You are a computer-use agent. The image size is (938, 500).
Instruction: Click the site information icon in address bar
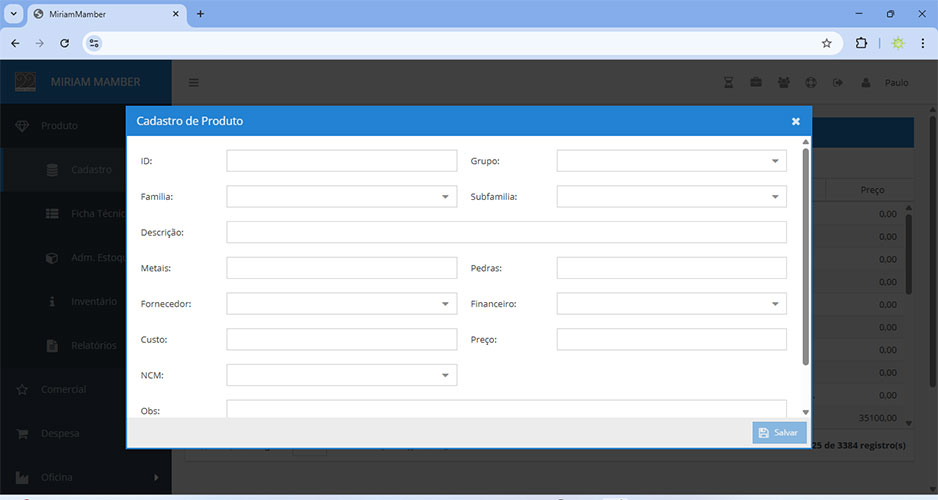click(94, 43)
